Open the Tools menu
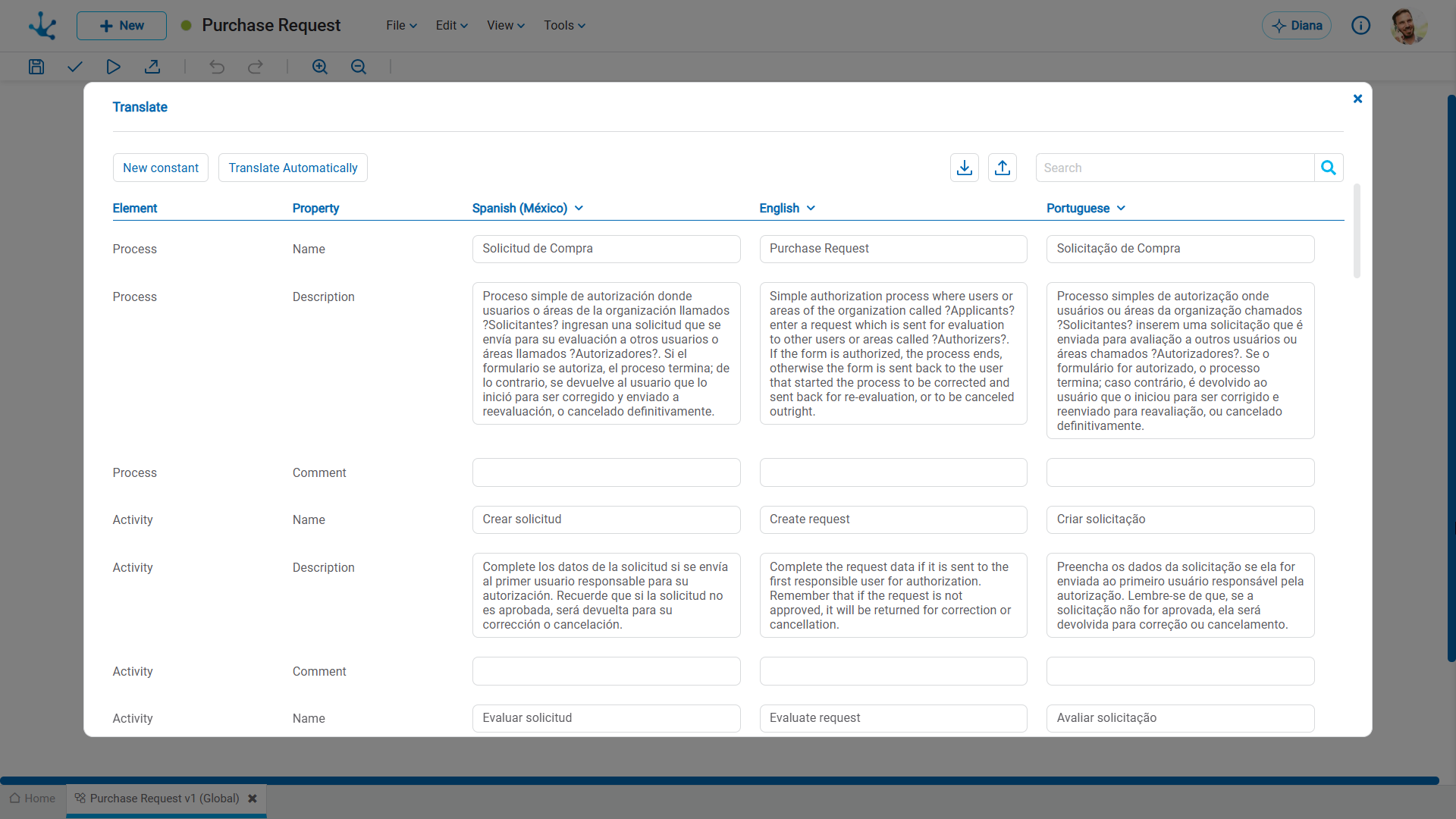The height and width of the screenshot is (819, 1456). tap(564, 25)
